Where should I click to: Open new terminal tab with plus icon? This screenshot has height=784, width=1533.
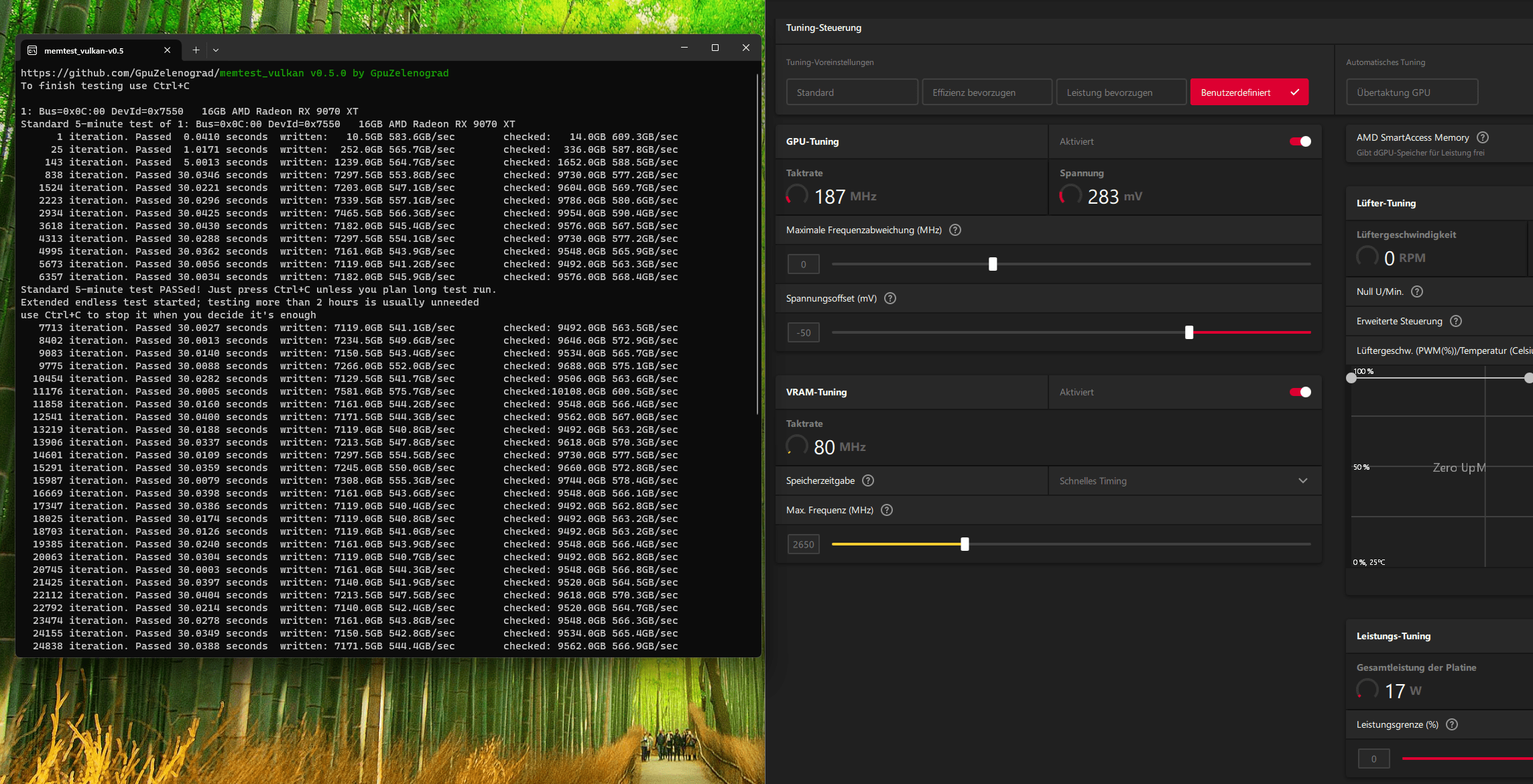(196, 50)
